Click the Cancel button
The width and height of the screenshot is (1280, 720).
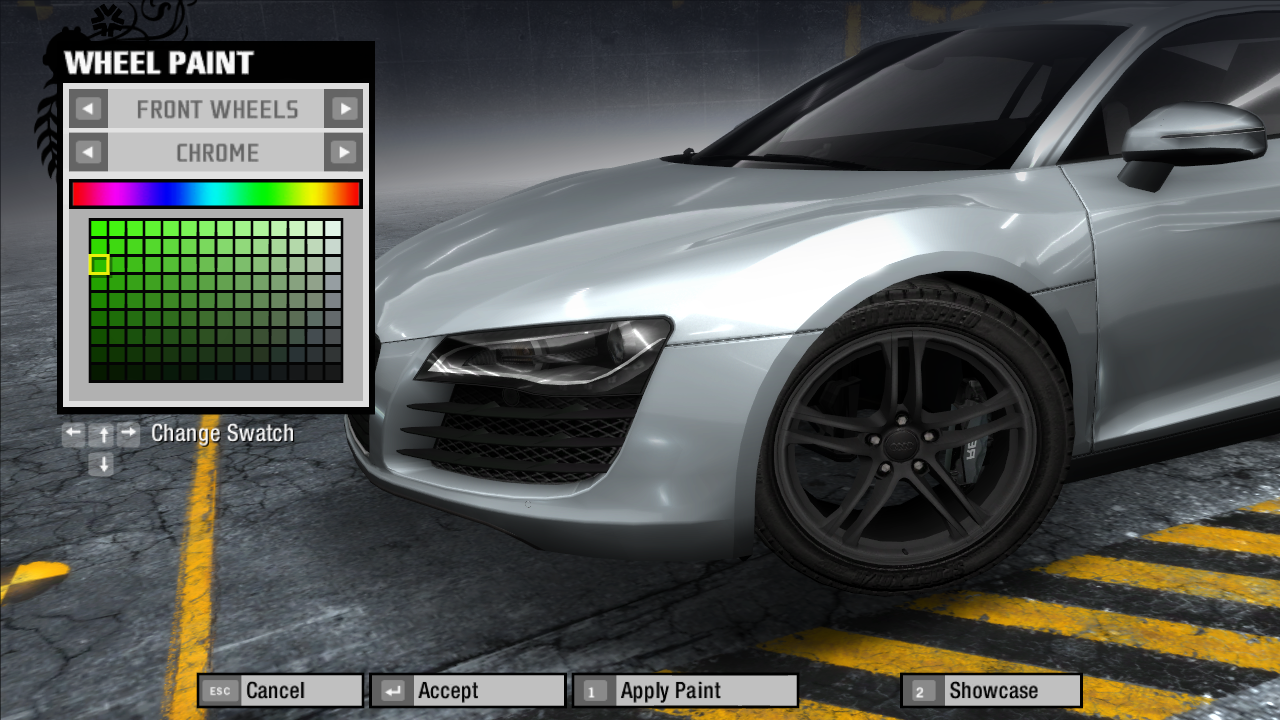(x=280, y=690)
